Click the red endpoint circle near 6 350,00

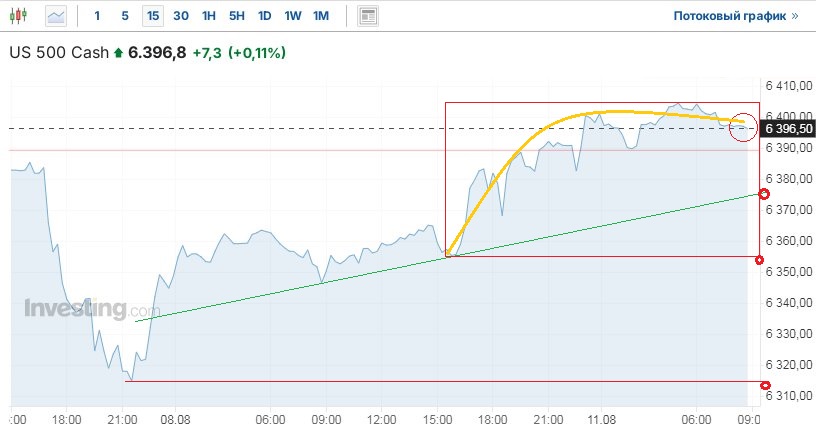click(765, 257)
